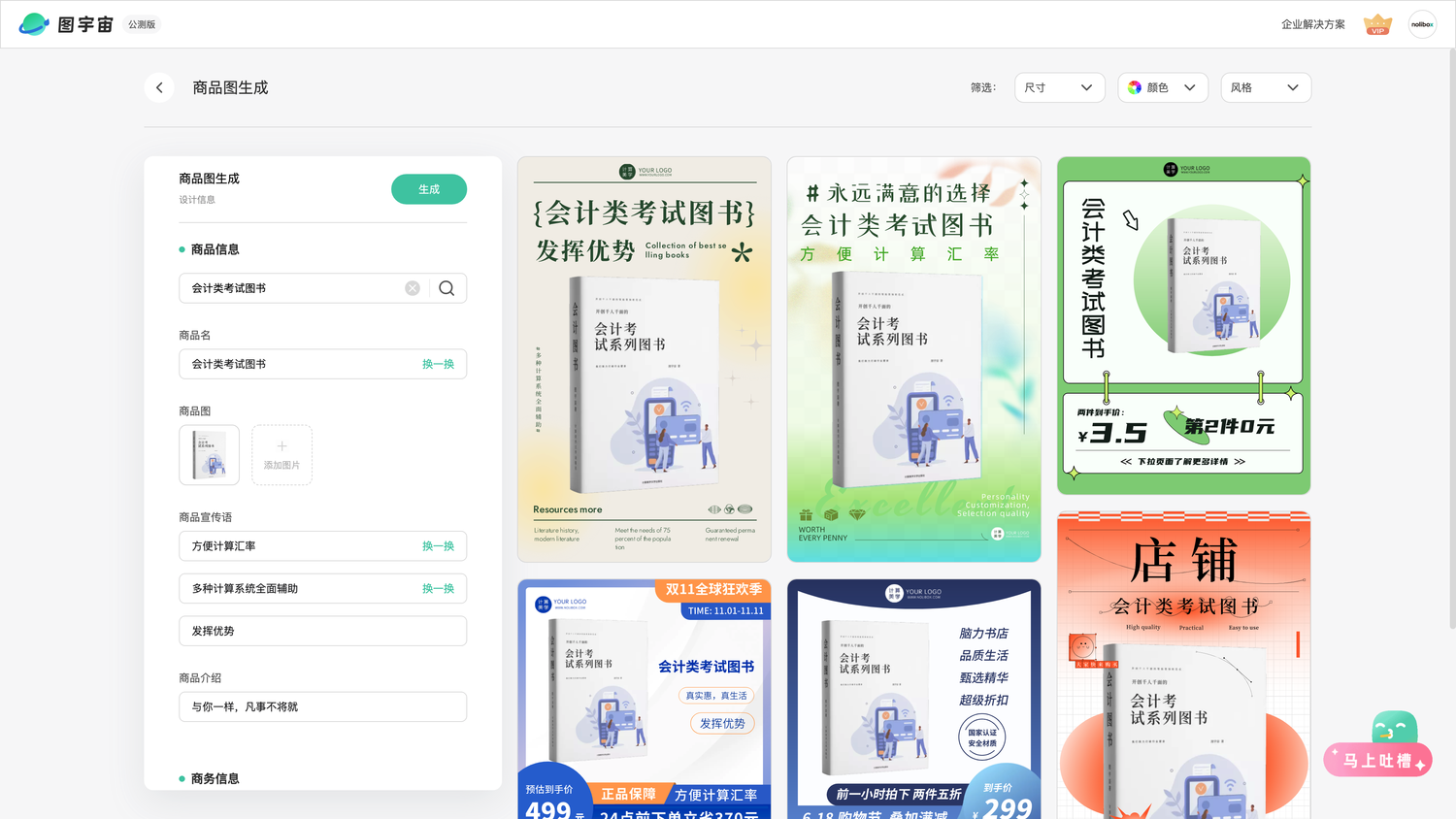Click the 设计信息 subtitle
1456x819 pixels.
[x=197, y=200]
